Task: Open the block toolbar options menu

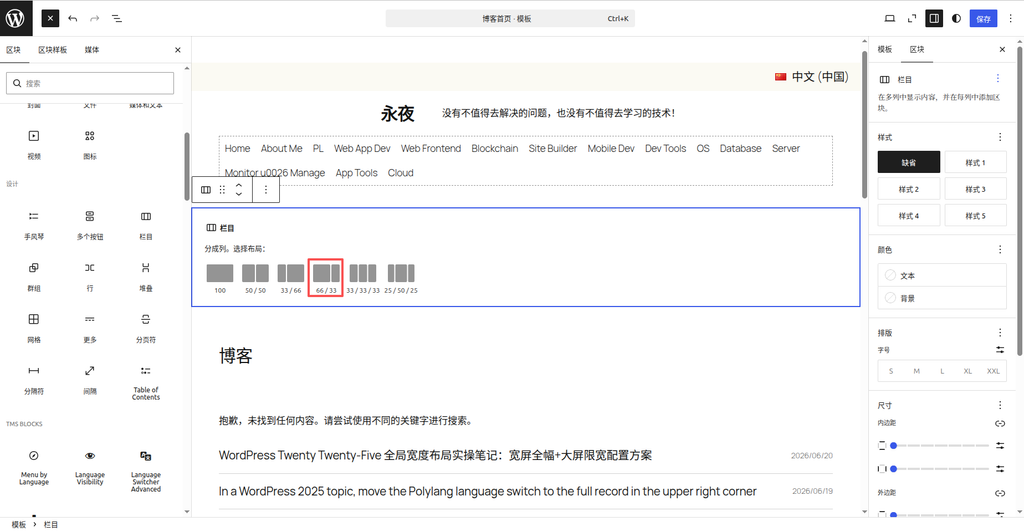Action: tap(266, 189)
